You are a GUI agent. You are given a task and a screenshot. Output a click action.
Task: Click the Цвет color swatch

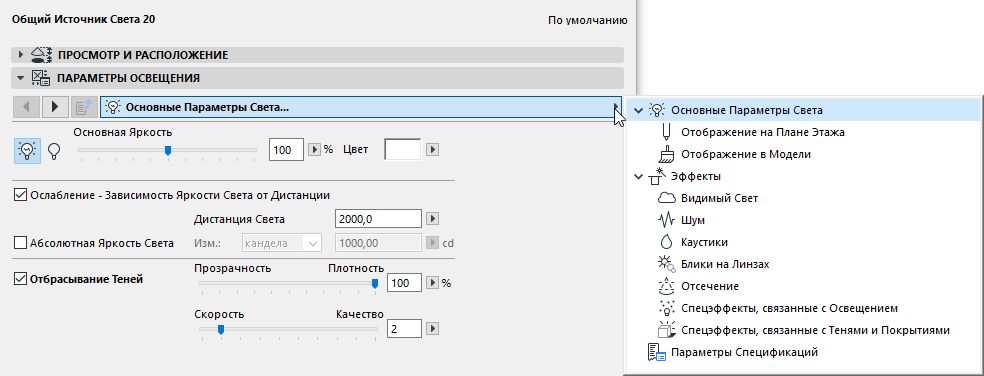click(x=402, y=150)
